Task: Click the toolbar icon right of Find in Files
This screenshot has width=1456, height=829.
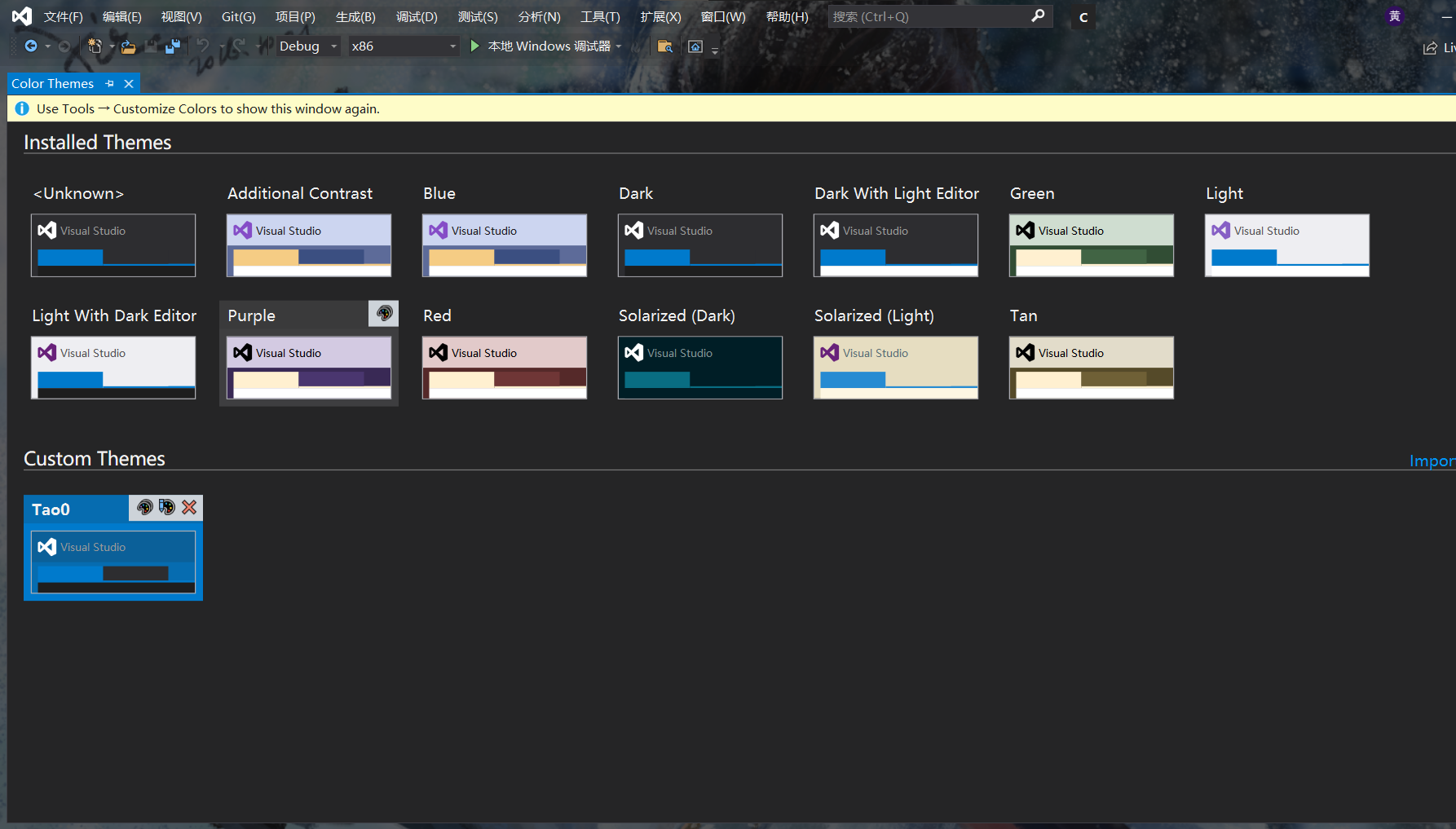Action: click(695, 46)
